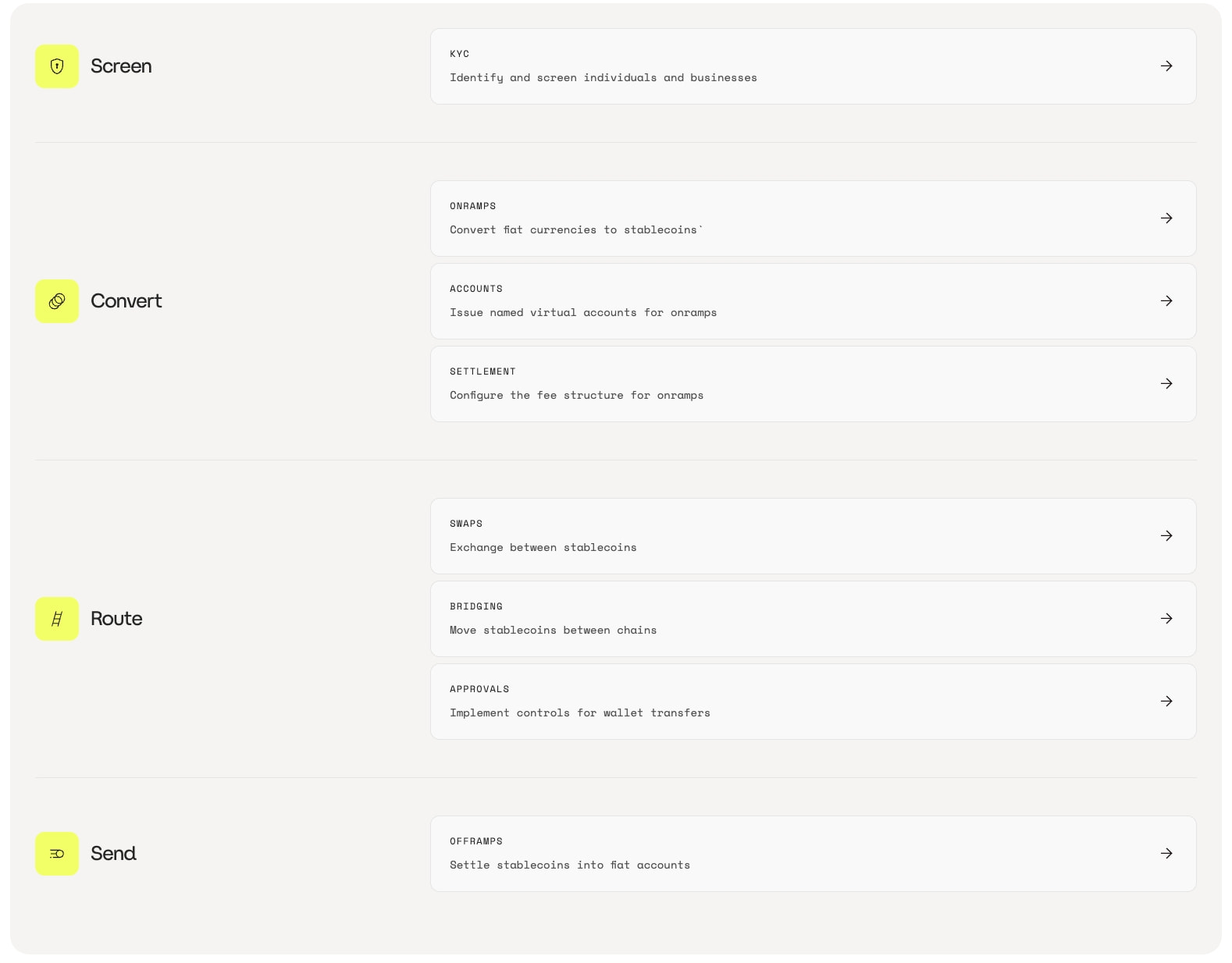Click 'Implement controls for wallet transfers' text
The image size is (1232, 963).
point(579,713)
